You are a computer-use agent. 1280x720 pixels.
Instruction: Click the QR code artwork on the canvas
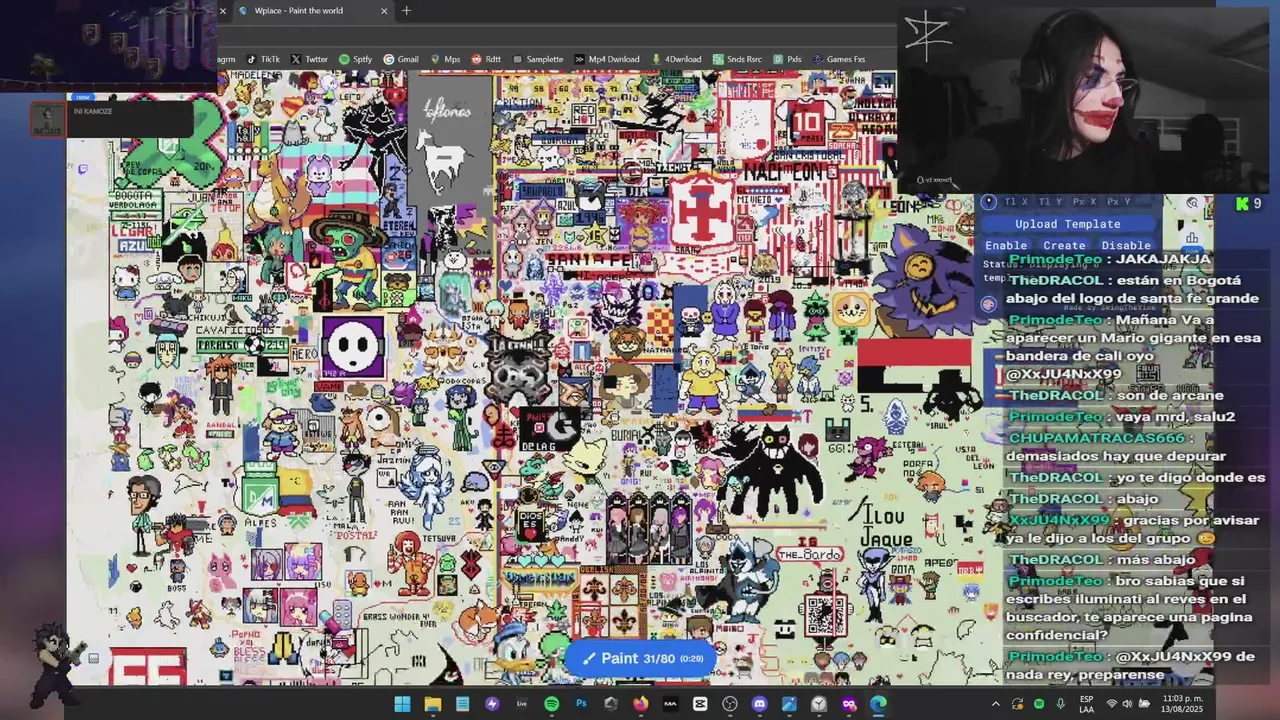click(x=825, y=614)
